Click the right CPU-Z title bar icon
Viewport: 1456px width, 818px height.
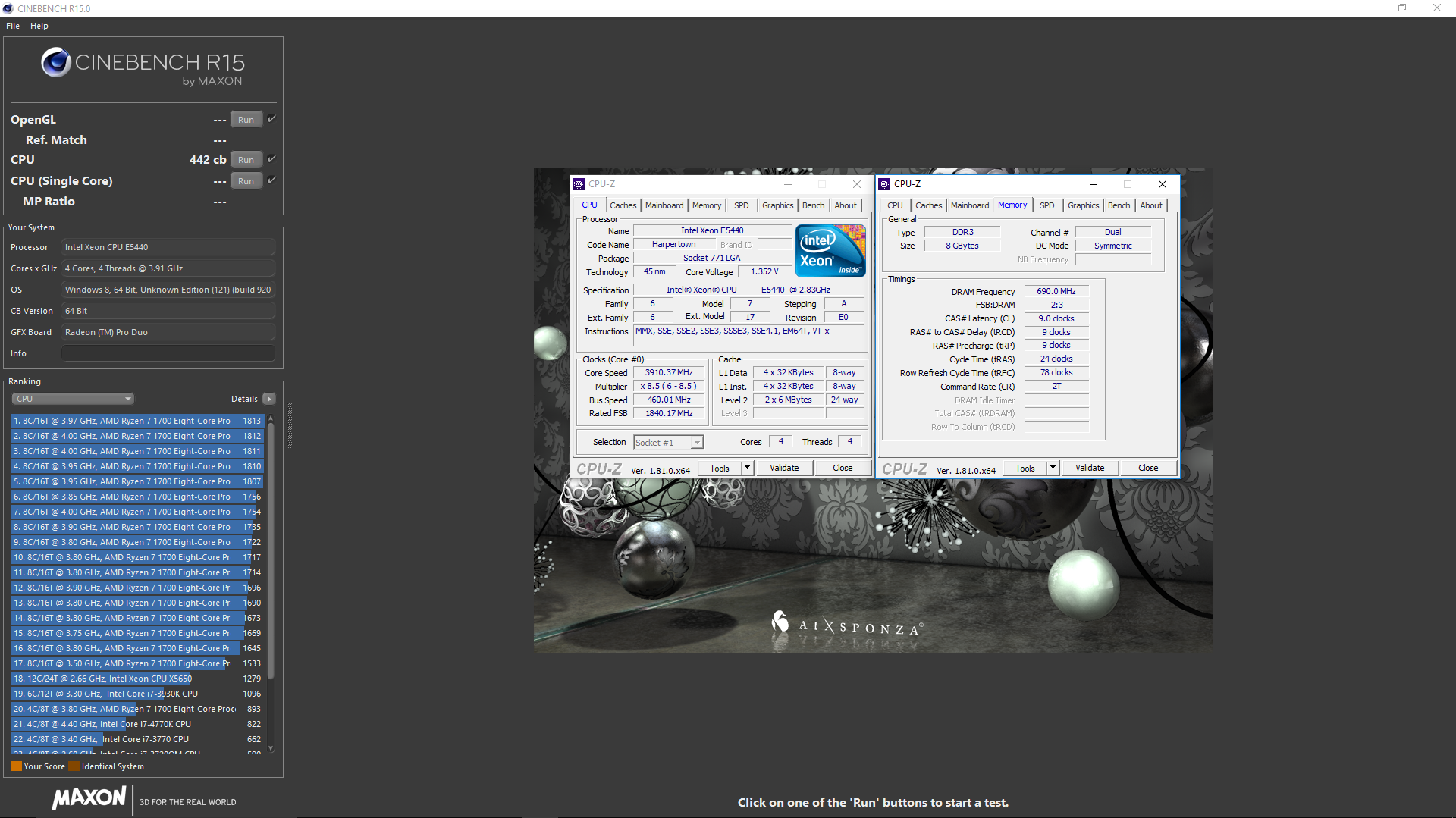click(x=884, y=184)
